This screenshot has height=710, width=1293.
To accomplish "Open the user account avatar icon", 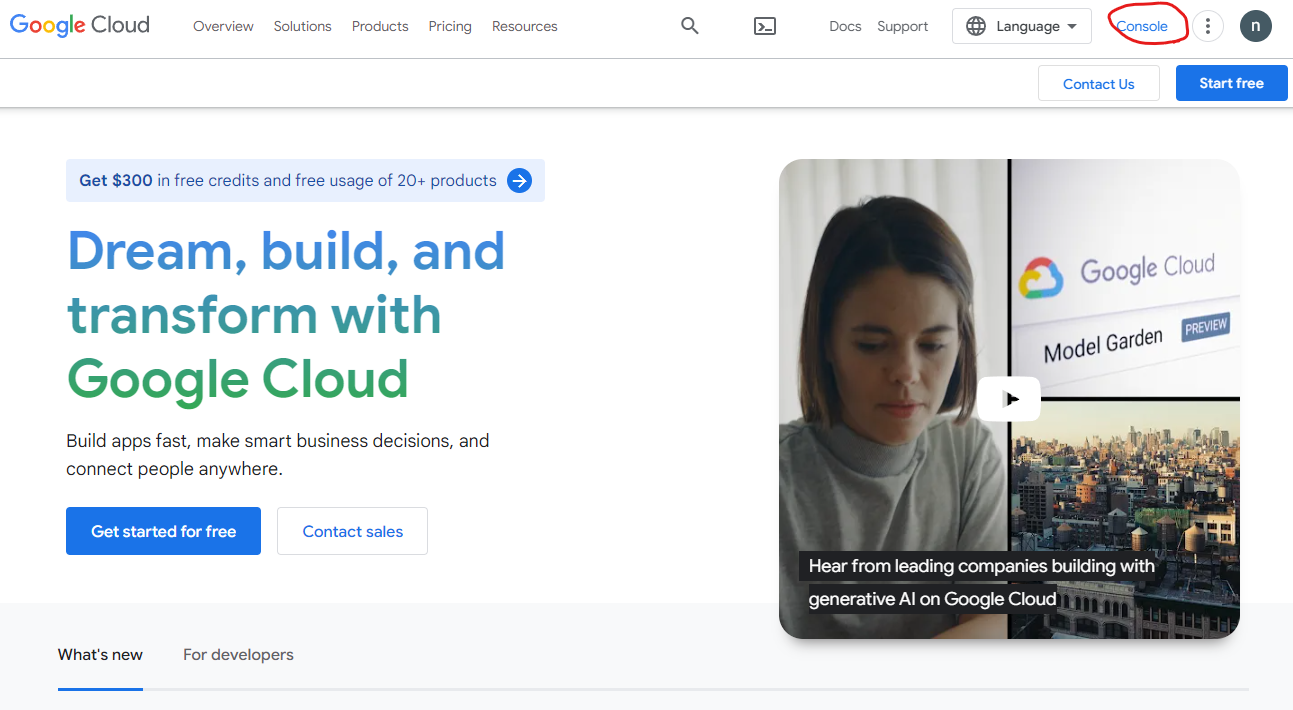I will [x=1256, y=26].
